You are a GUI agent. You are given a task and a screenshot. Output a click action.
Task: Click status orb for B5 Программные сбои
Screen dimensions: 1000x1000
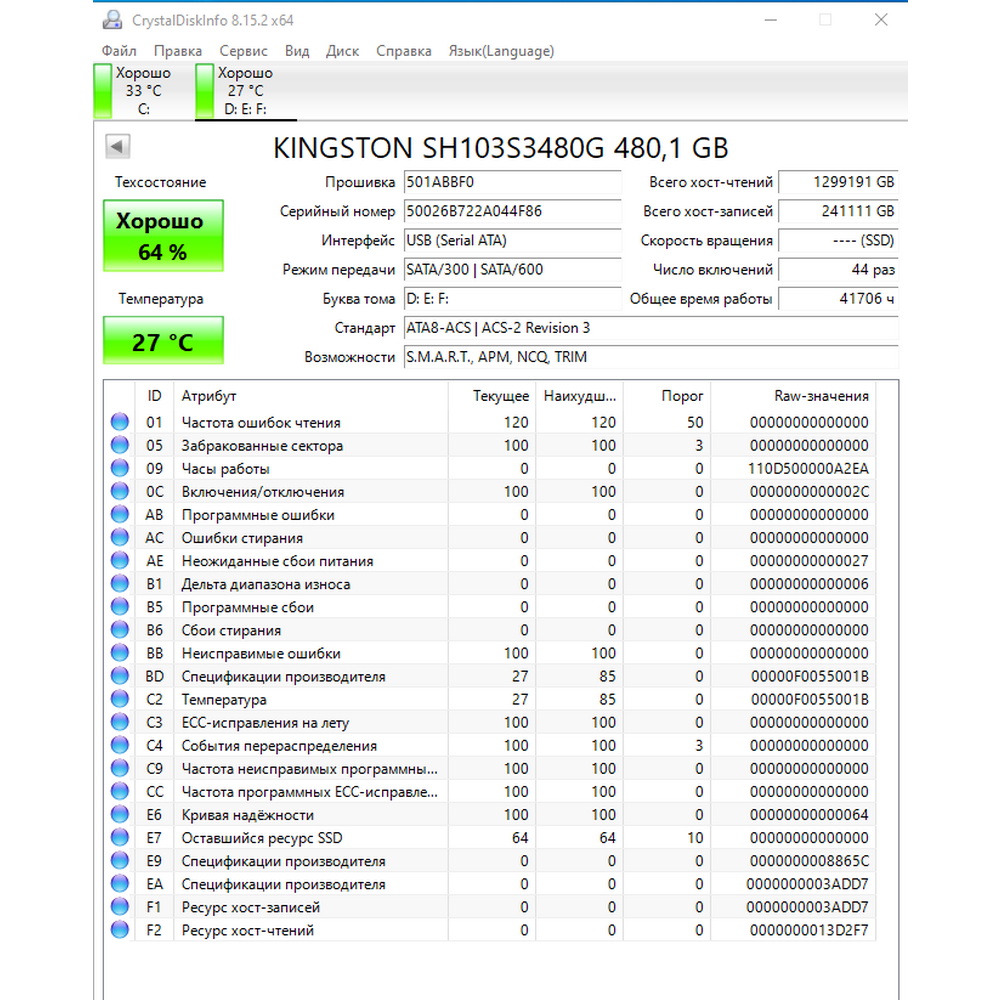120,607
